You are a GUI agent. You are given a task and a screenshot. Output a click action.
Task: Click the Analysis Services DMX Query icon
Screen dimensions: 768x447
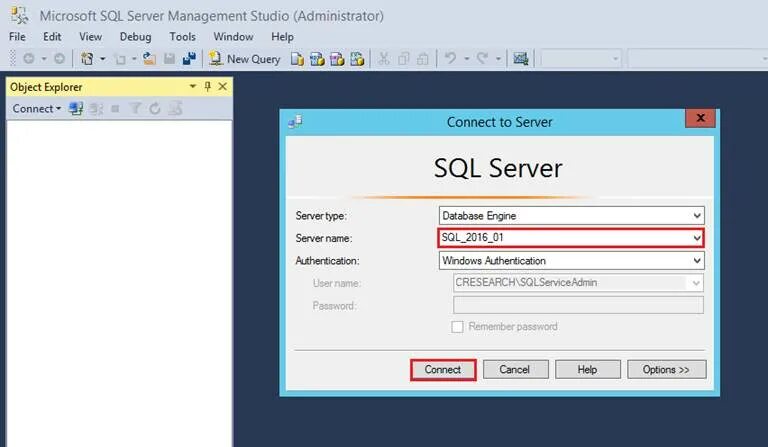pos(337,59)
